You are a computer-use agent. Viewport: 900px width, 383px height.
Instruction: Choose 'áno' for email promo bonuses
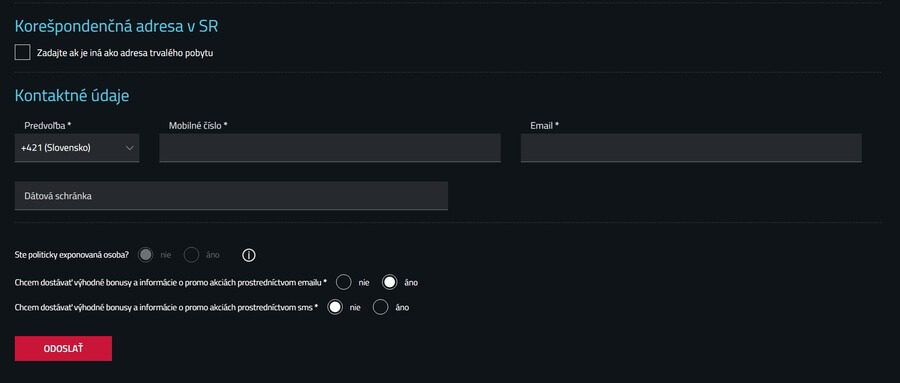390,283
